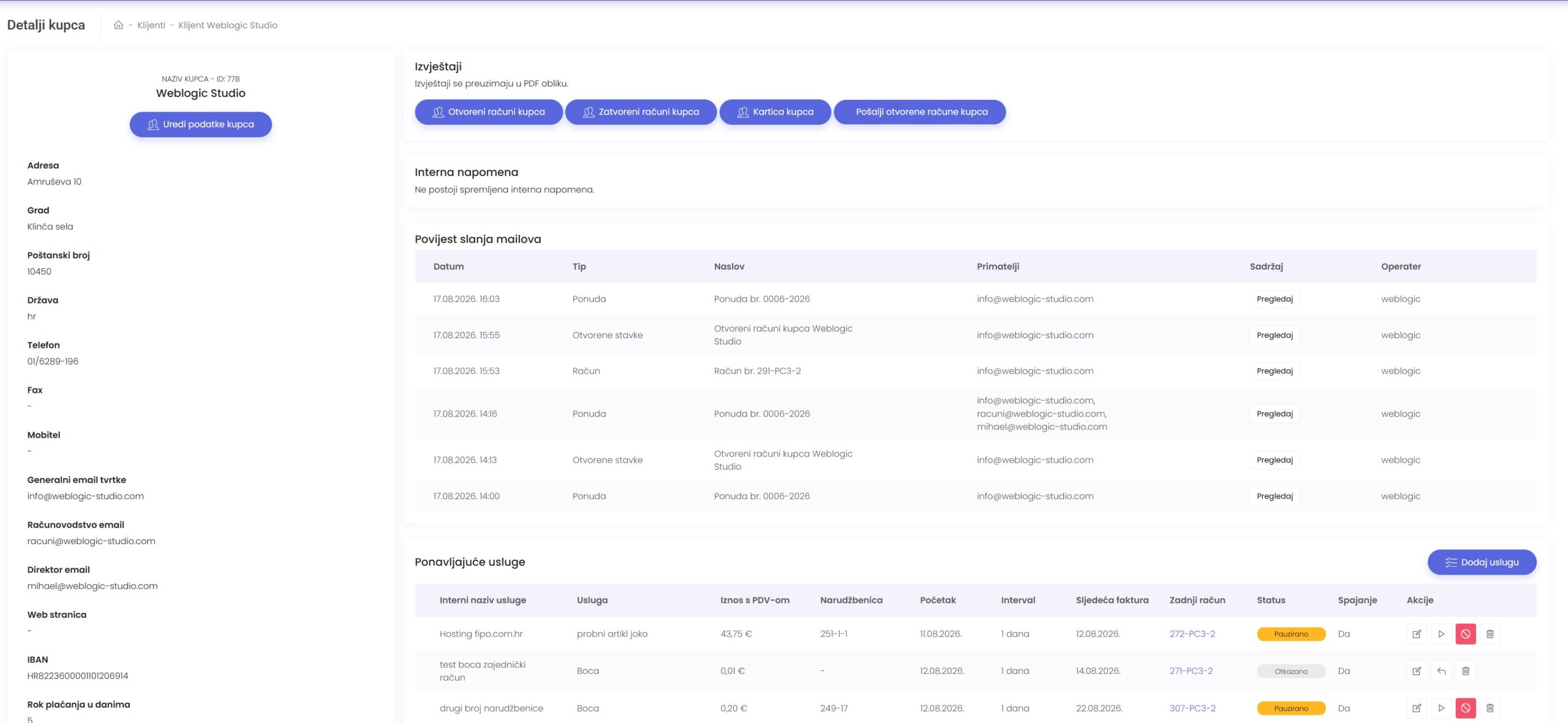
Task: Click the Operater column header
Action: tap(1401, 267)
